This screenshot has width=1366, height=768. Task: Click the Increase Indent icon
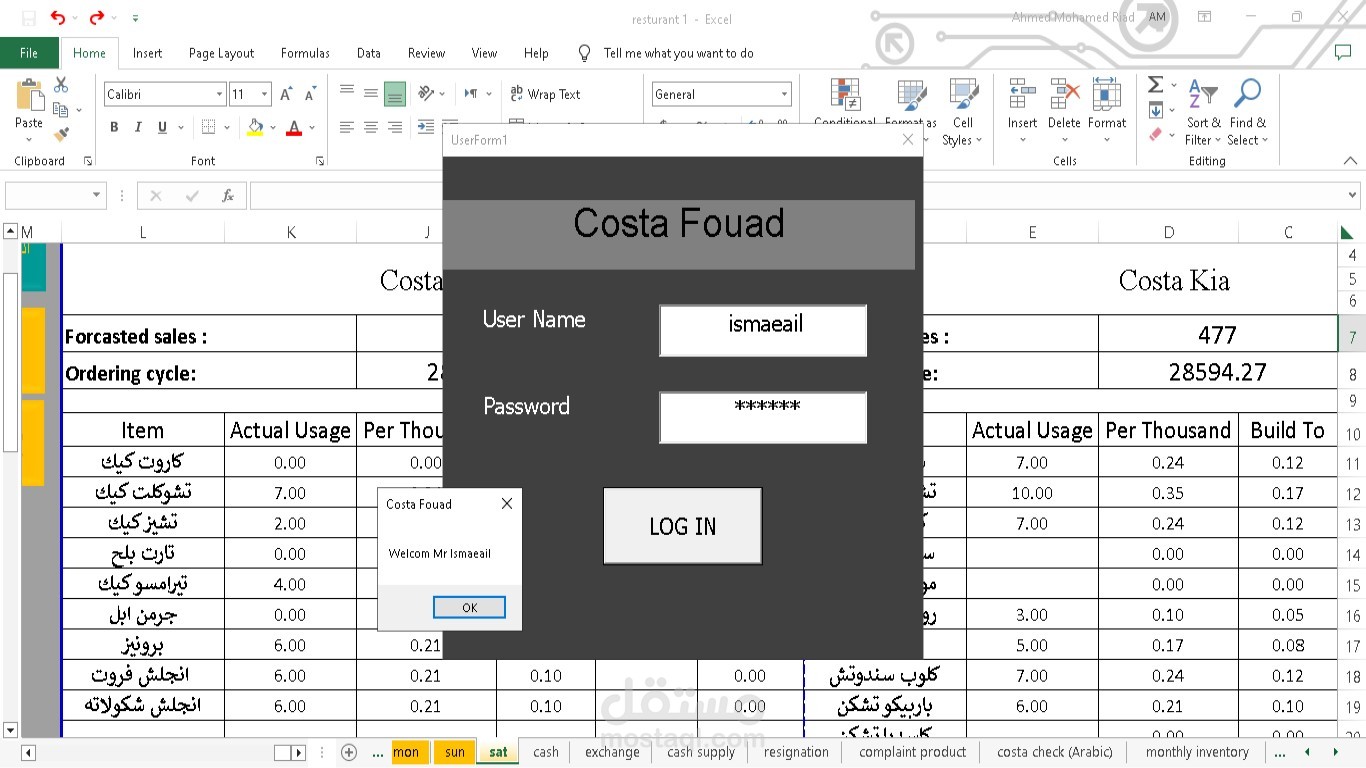tap(426, 127)
